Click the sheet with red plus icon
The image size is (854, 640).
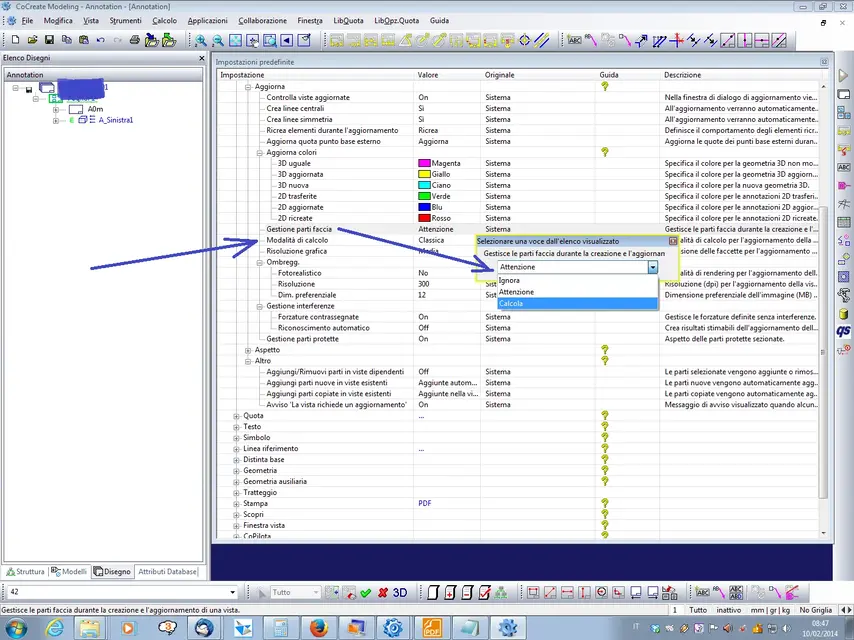[450, 593]
